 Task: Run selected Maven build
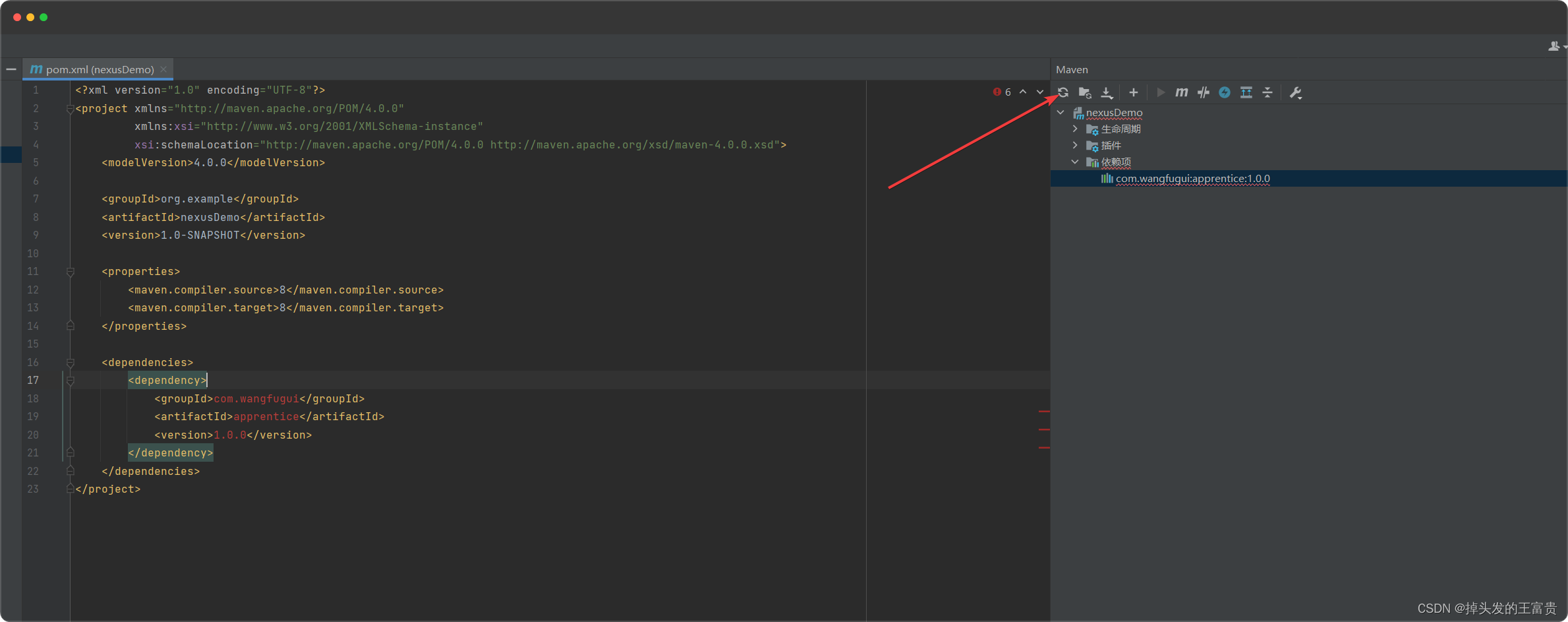coord(1161,92)
